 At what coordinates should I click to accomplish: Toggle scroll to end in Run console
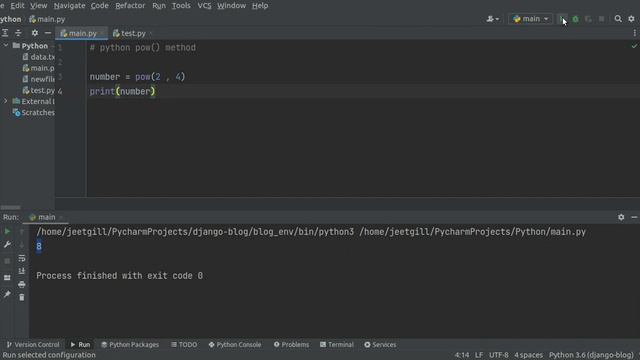pyautogui.click(x=22, y=271)
